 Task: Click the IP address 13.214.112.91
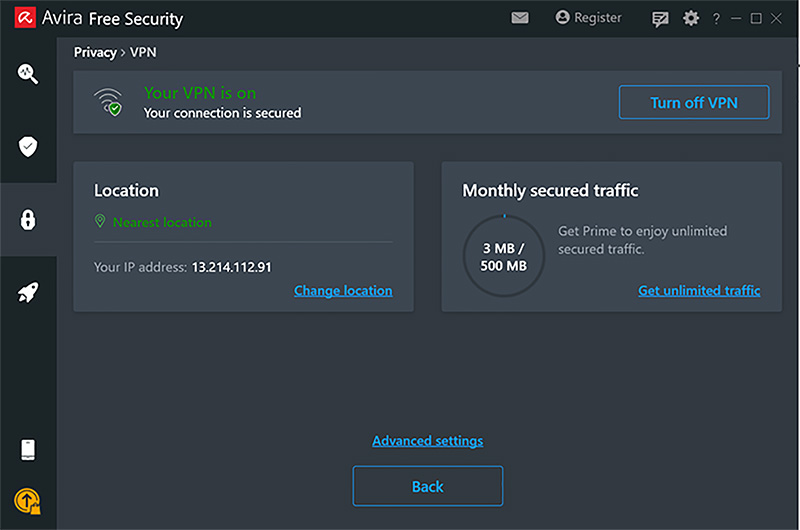click(x=232, y=267)
